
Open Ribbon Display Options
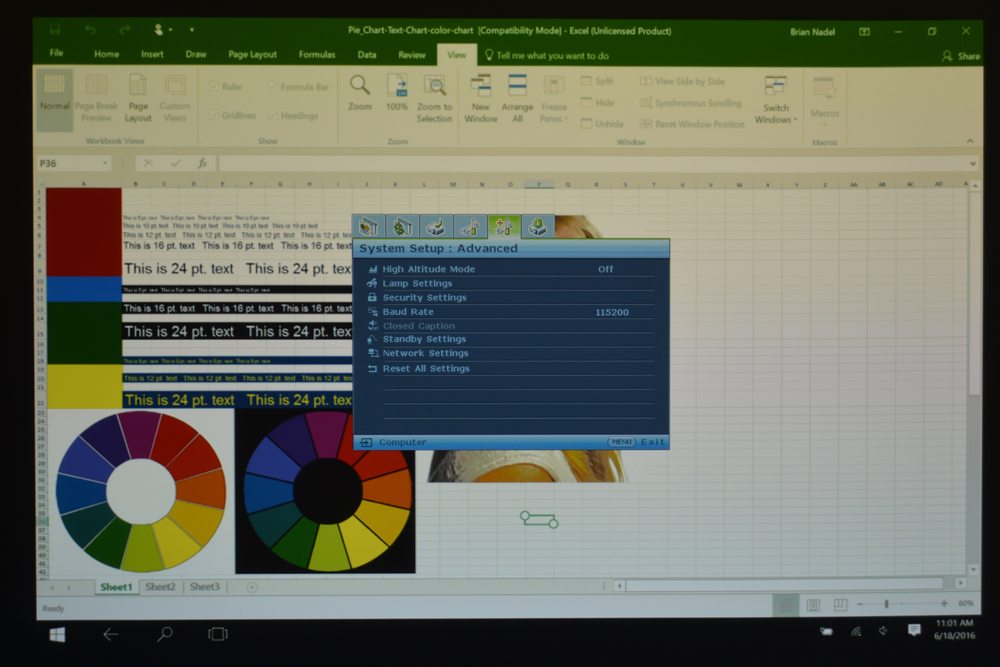[864, 31]
